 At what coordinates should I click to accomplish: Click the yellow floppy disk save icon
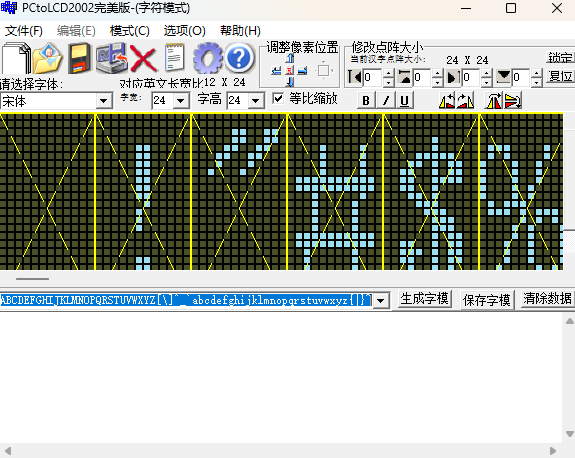coord(79,58)
